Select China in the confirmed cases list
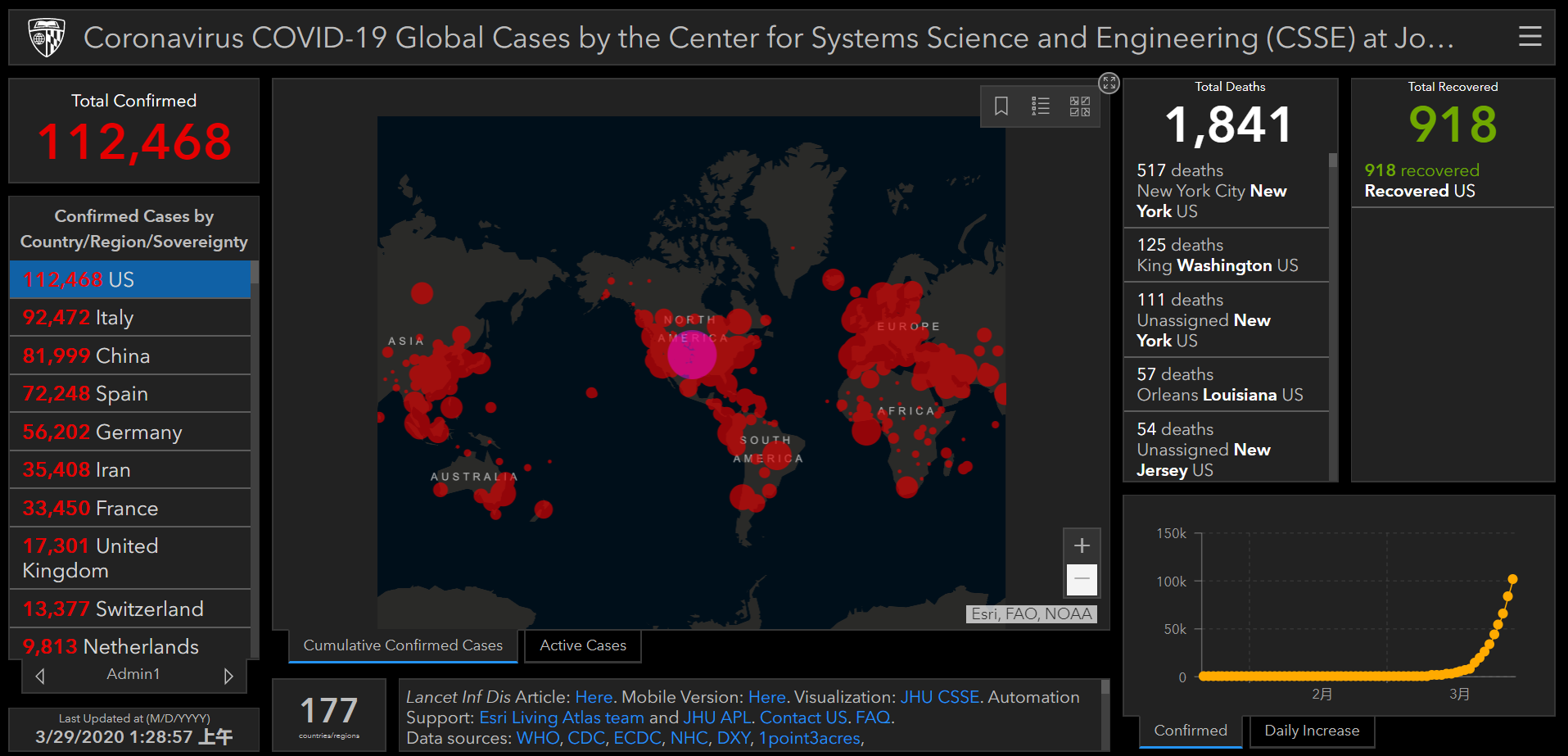The height and width of the screenshot is (756, 1568). point(130,355)
